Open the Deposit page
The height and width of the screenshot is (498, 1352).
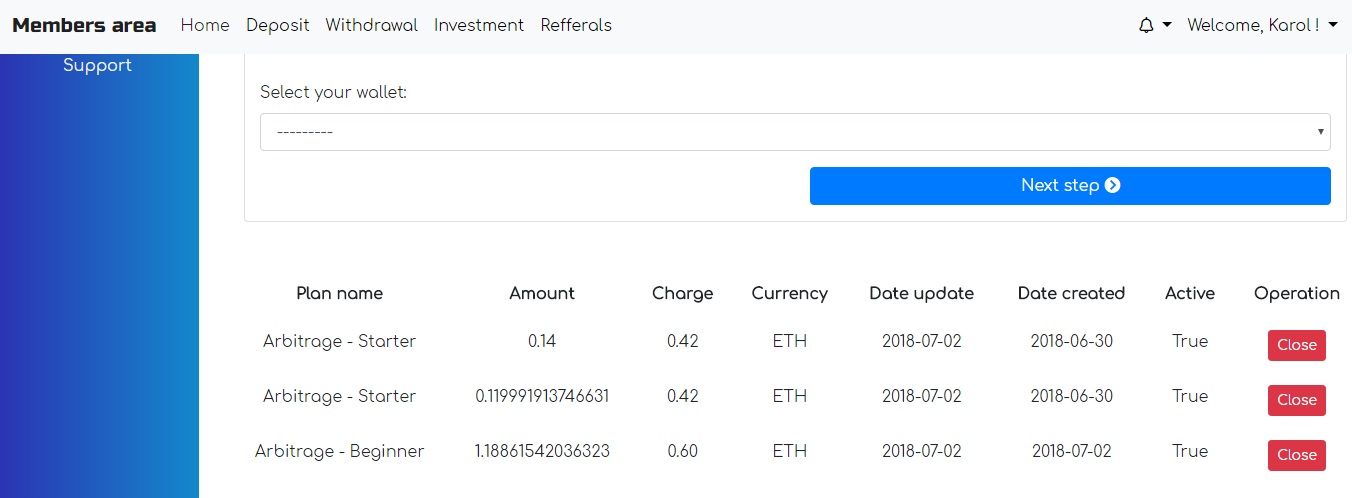[x=278, y=25]
